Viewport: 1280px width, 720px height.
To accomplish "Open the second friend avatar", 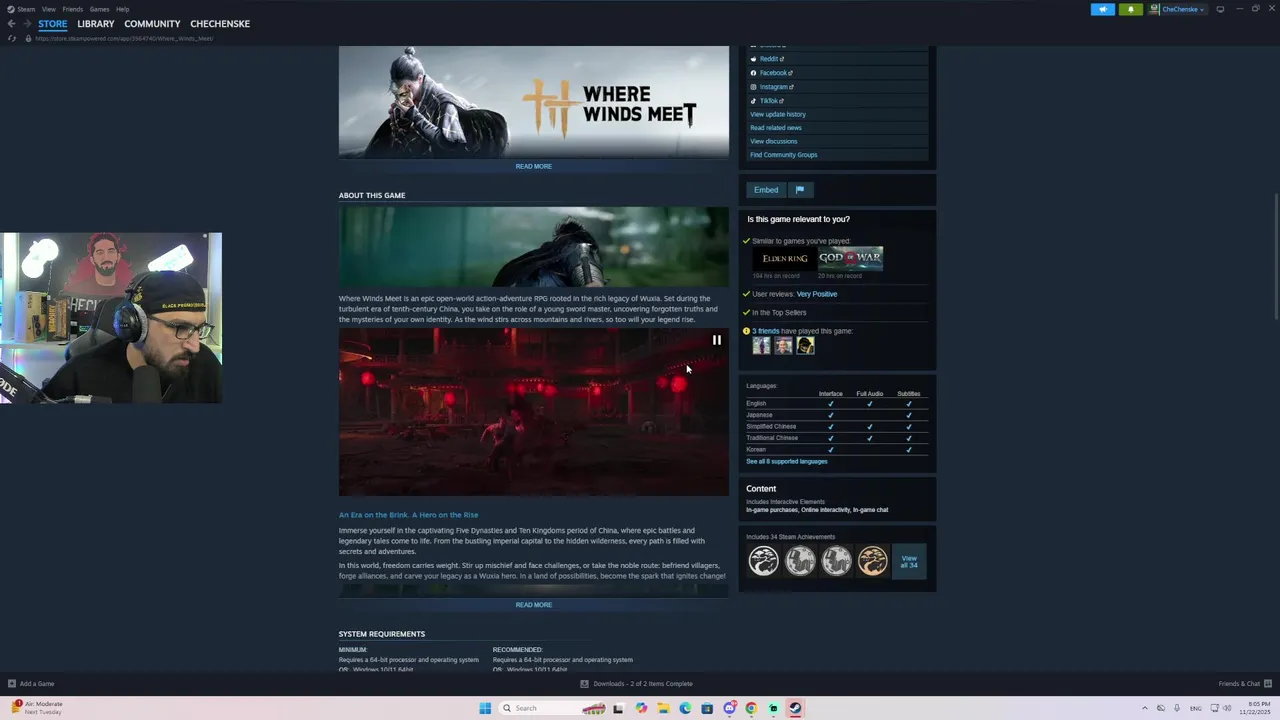I will pyautogui.click(x=783, y=346).
